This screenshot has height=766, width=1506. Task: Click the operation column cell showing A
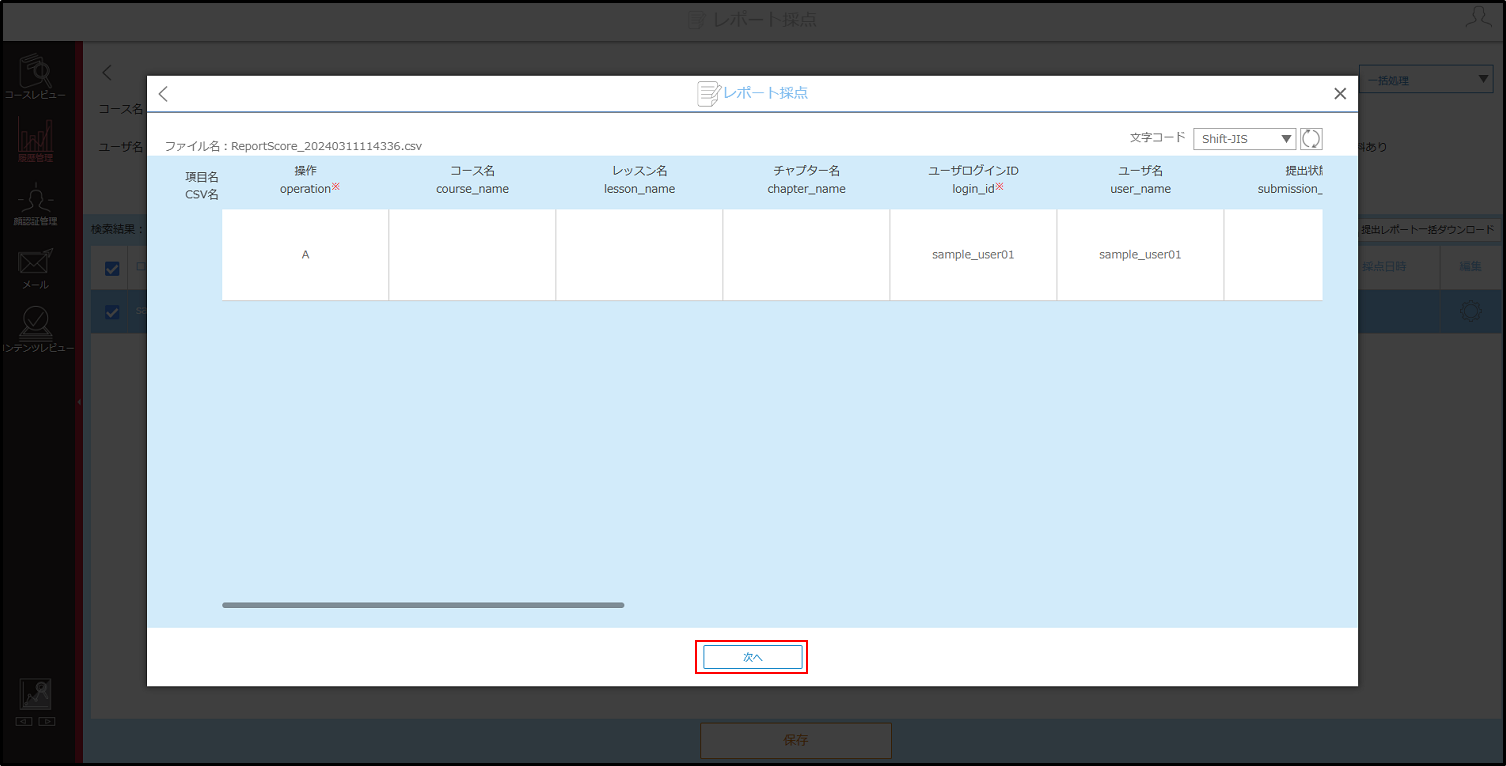(305, 255)
